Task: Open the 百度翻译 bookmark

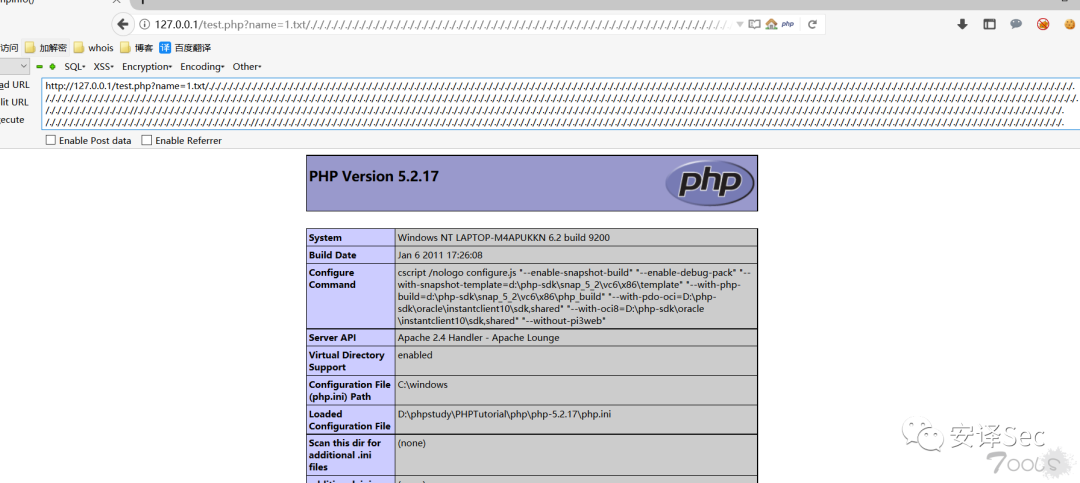Action: (x=185, y=48)
